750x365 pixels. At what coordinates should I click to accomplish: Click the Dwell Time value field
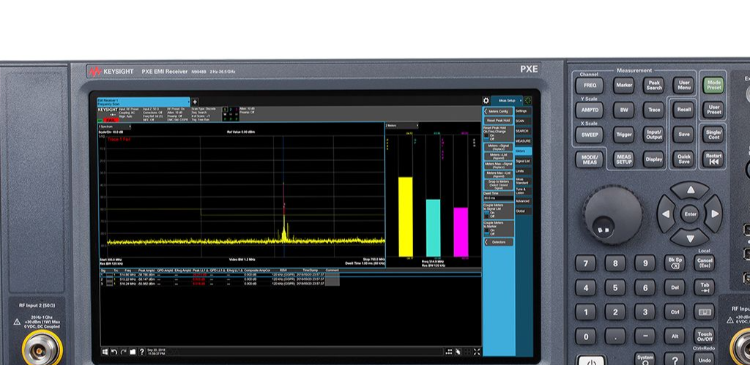pyautogui.click(x=498, y=198)
